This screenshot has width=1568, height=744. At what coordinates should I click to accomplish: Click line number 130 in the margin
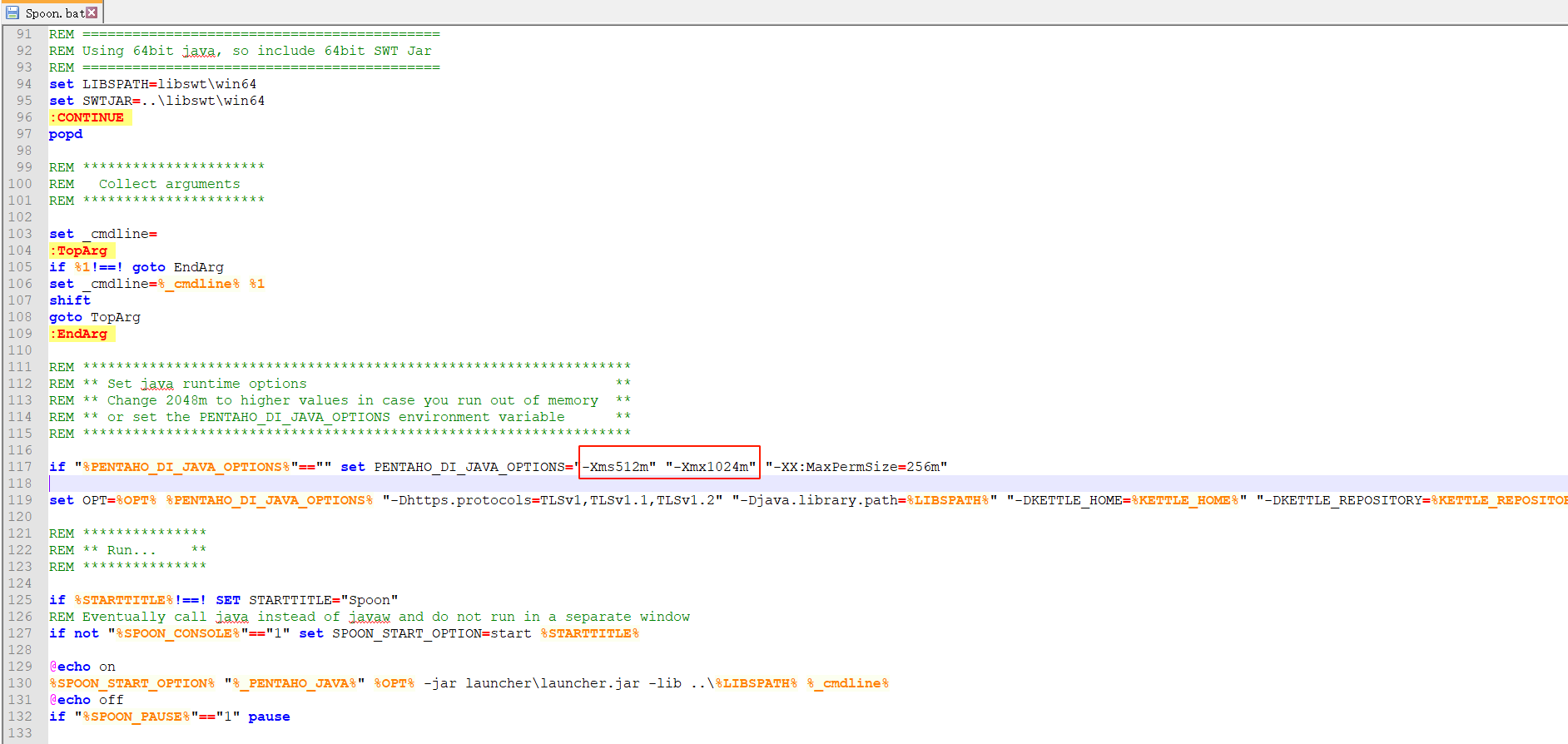click(x=20, y=683)
